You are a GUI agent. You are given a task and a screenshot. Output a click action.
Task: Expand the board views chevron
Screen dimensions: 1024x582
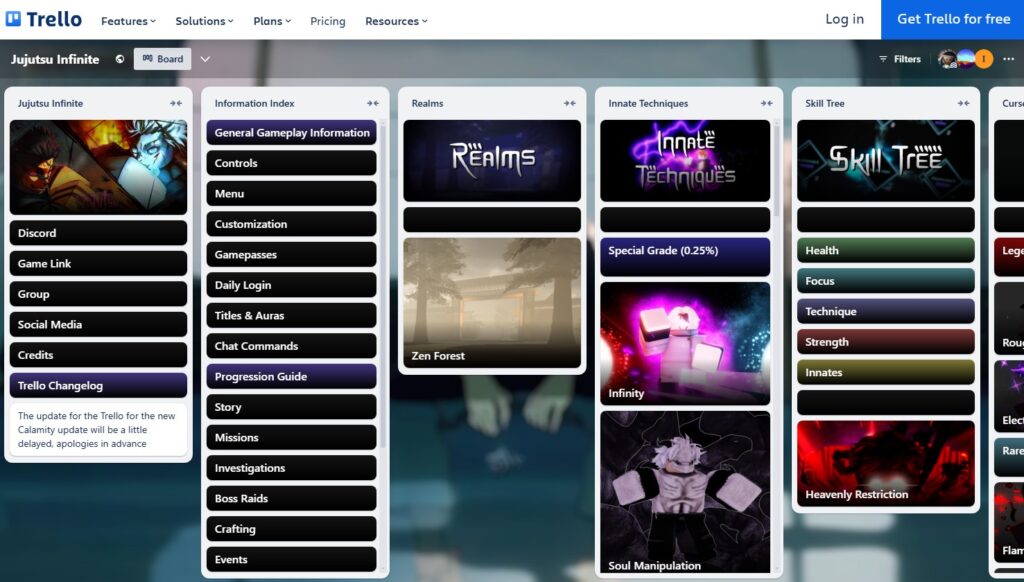click(205, 59)
